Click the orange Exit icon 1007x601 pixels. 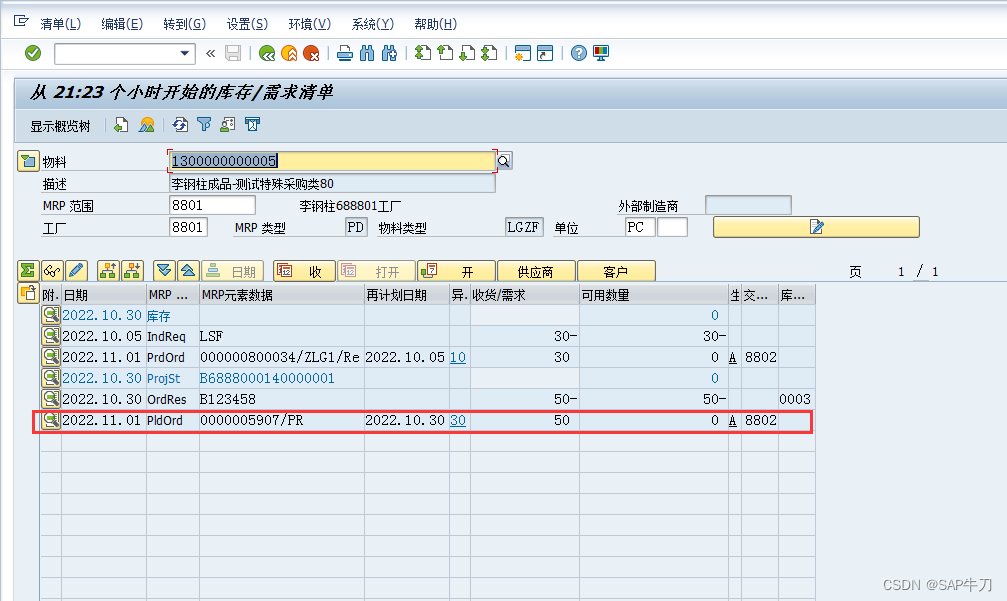[289, 53]
